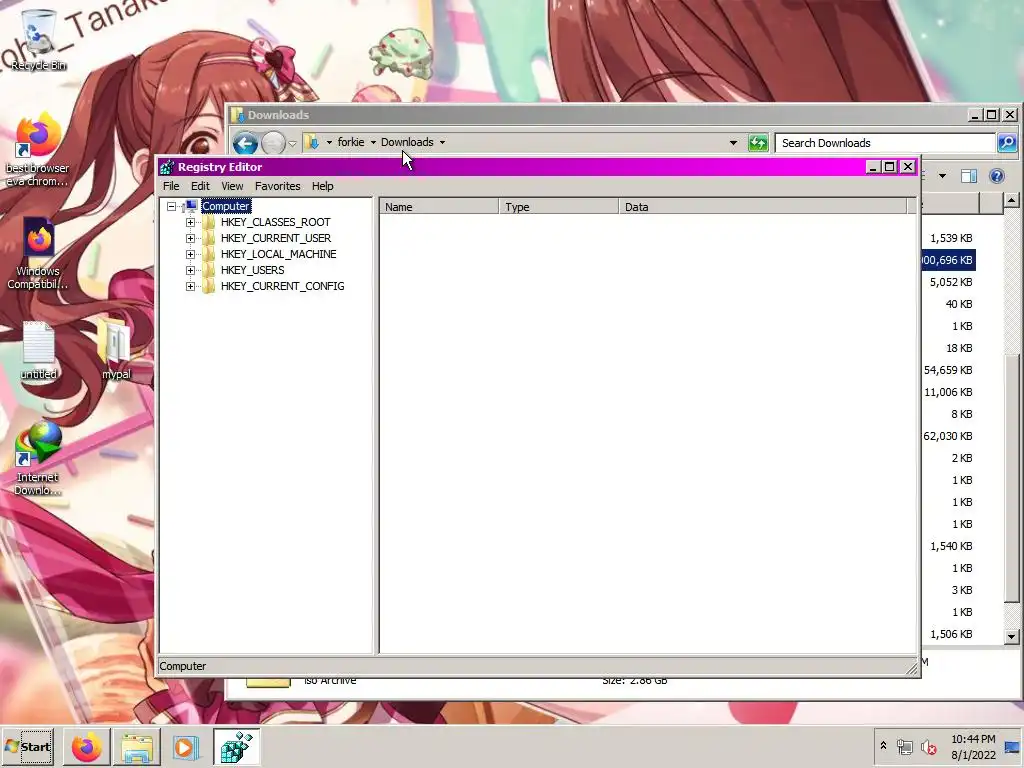
Task: Expand HKEY_CLASSES_ROOT node
Action: click(x=190, y=222)
